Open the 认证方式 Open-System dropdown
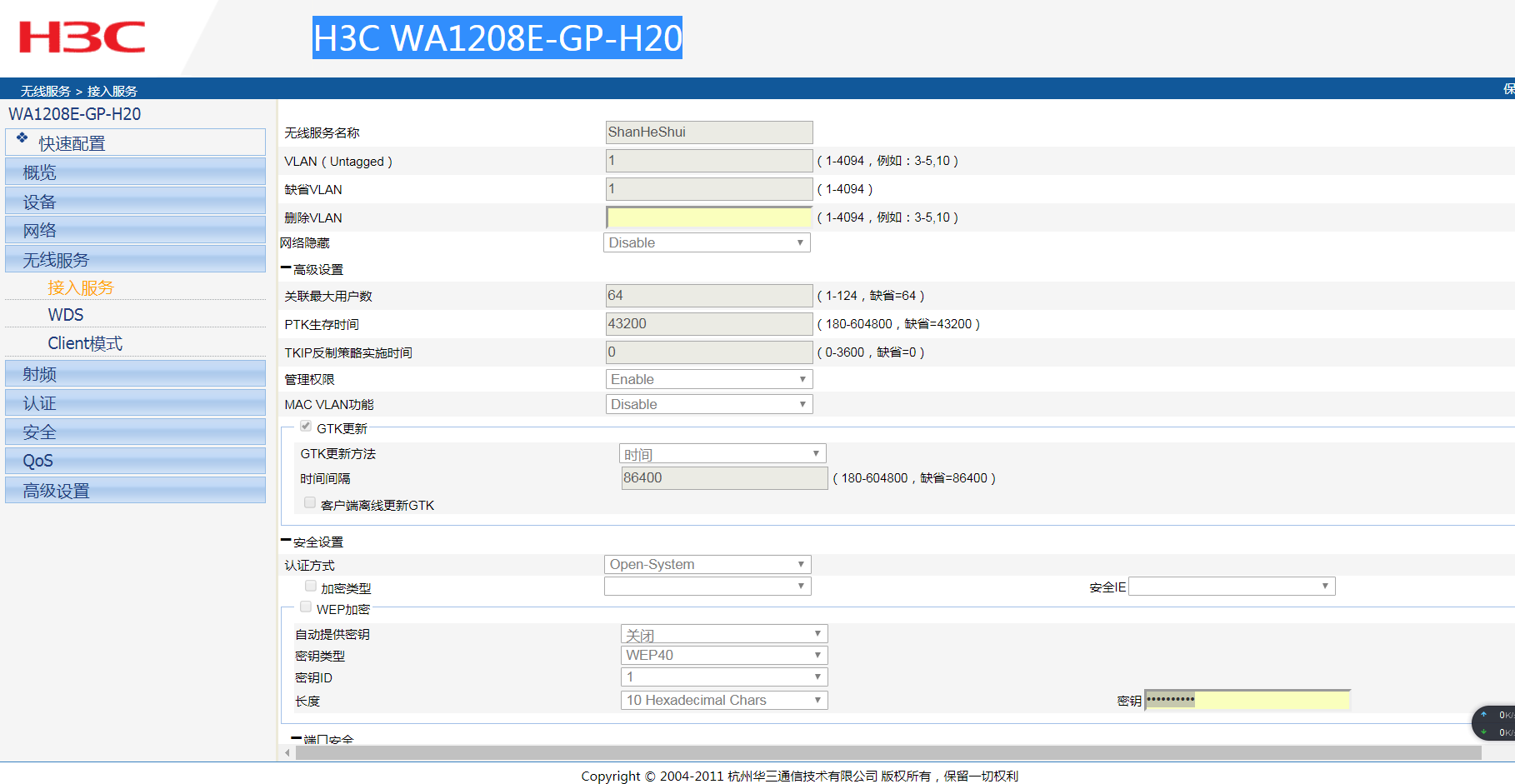This screenshot has height=784, width=1515. pos(707,564)
